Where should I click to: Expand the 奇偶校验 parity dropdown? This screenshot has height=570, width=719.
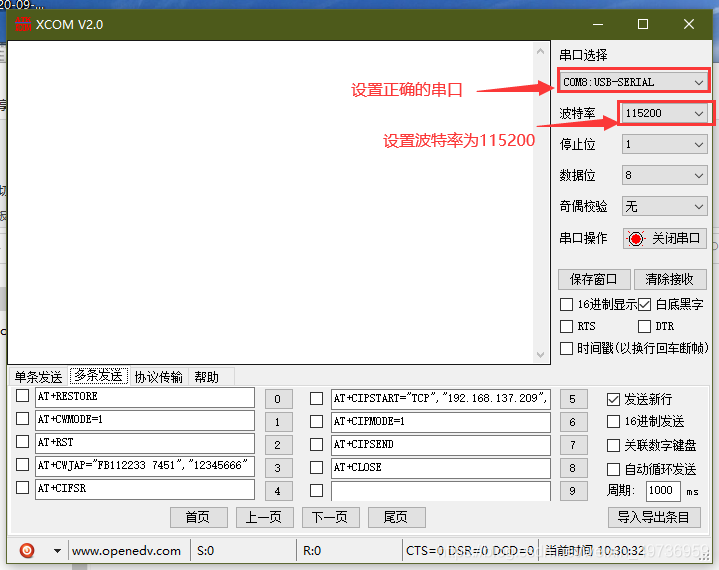click(x=664, y=206)
